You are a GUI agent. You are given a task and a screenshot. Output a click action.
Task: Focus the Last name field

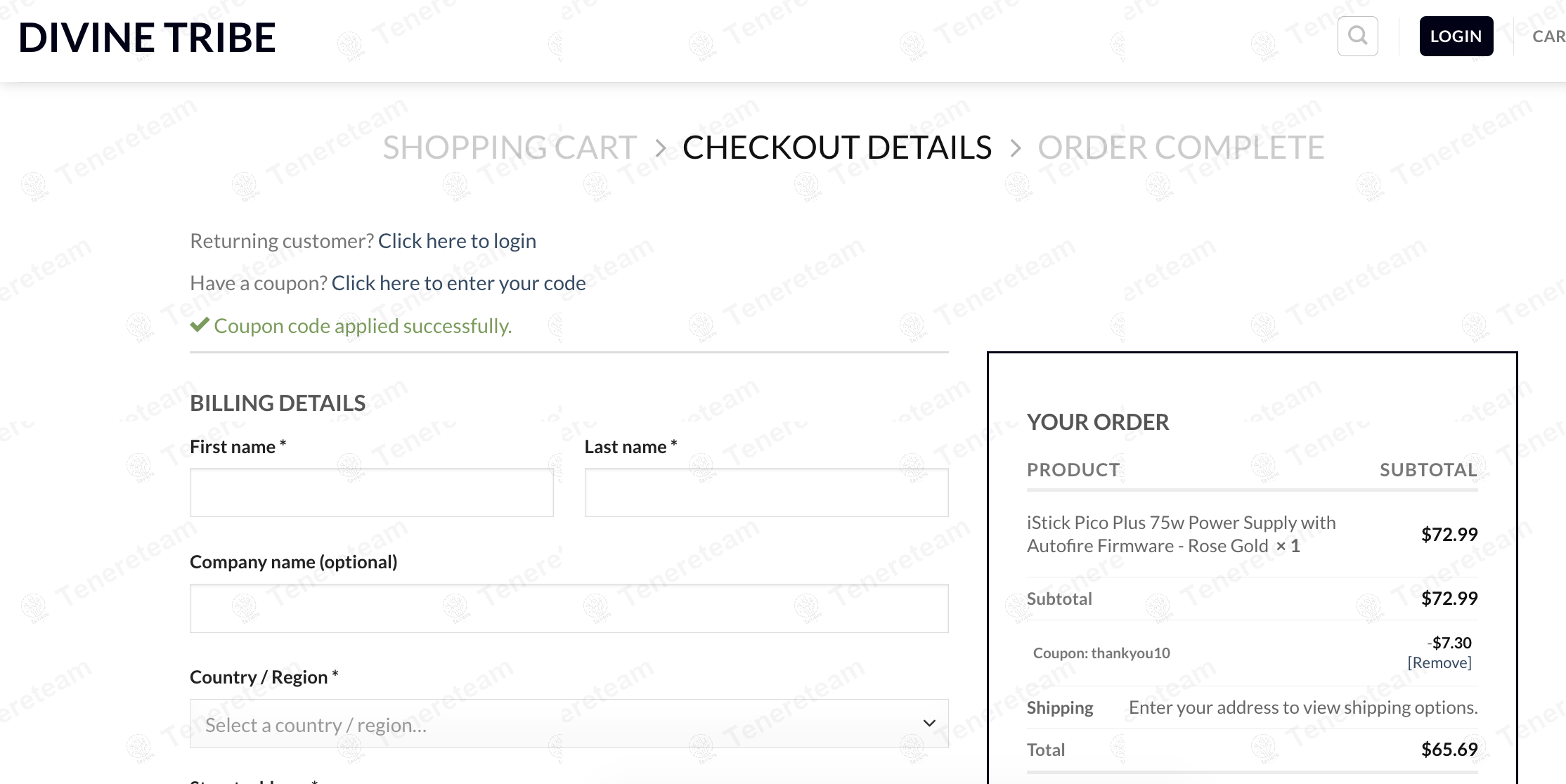[766, 492]
